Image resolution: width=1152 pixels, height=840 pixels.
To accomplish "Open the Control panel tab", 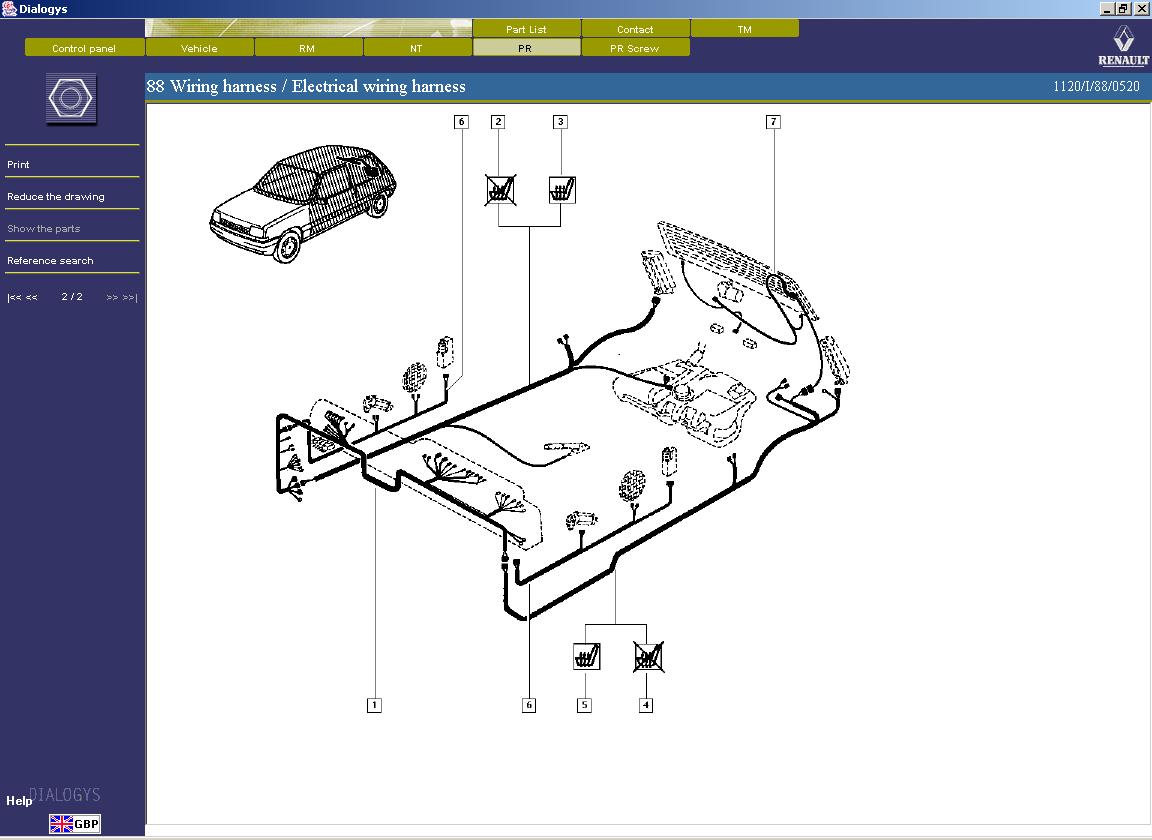I will pyautogui.click(x=84, y=48).
